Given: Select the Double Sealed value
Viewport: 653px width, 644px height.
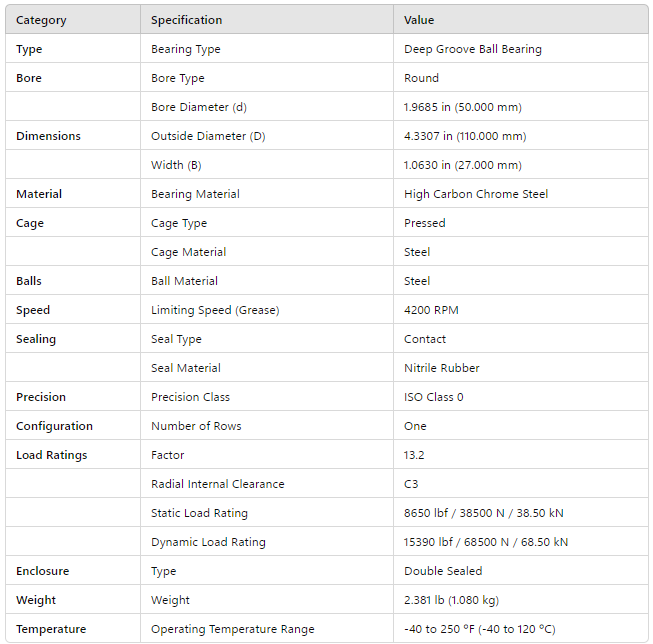Looking at the screenshot, I should [x=443, y=571].
